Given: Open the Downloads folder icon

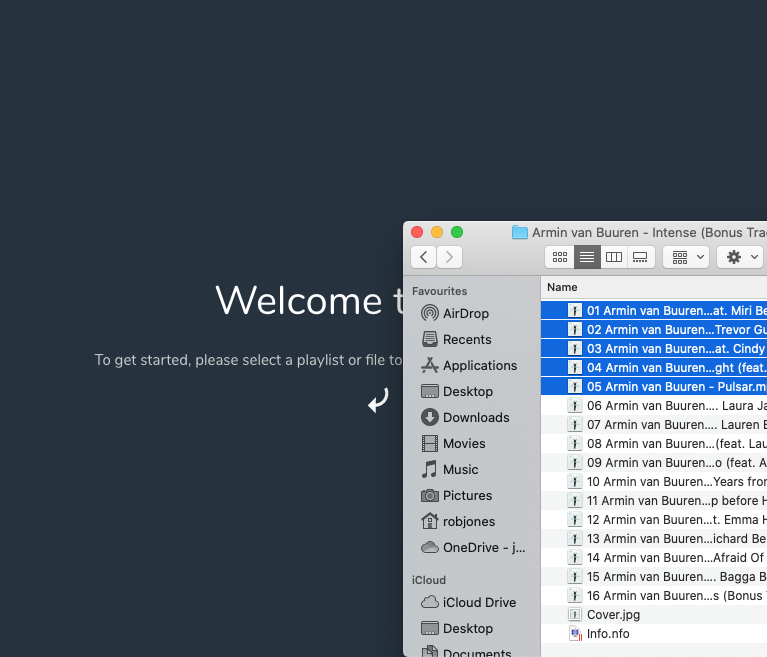Looking at the screenshot, I should 430,417.
